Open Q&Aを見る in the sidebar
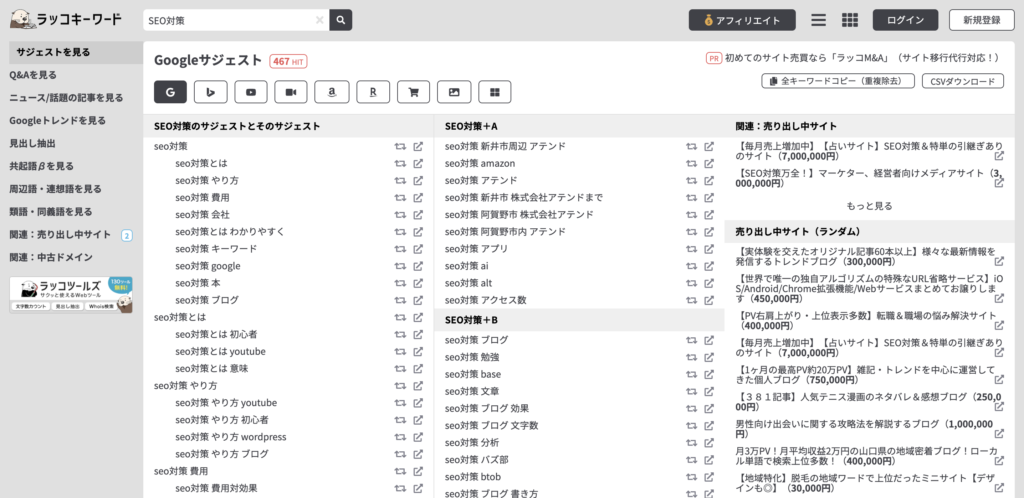 click(33, 75)
